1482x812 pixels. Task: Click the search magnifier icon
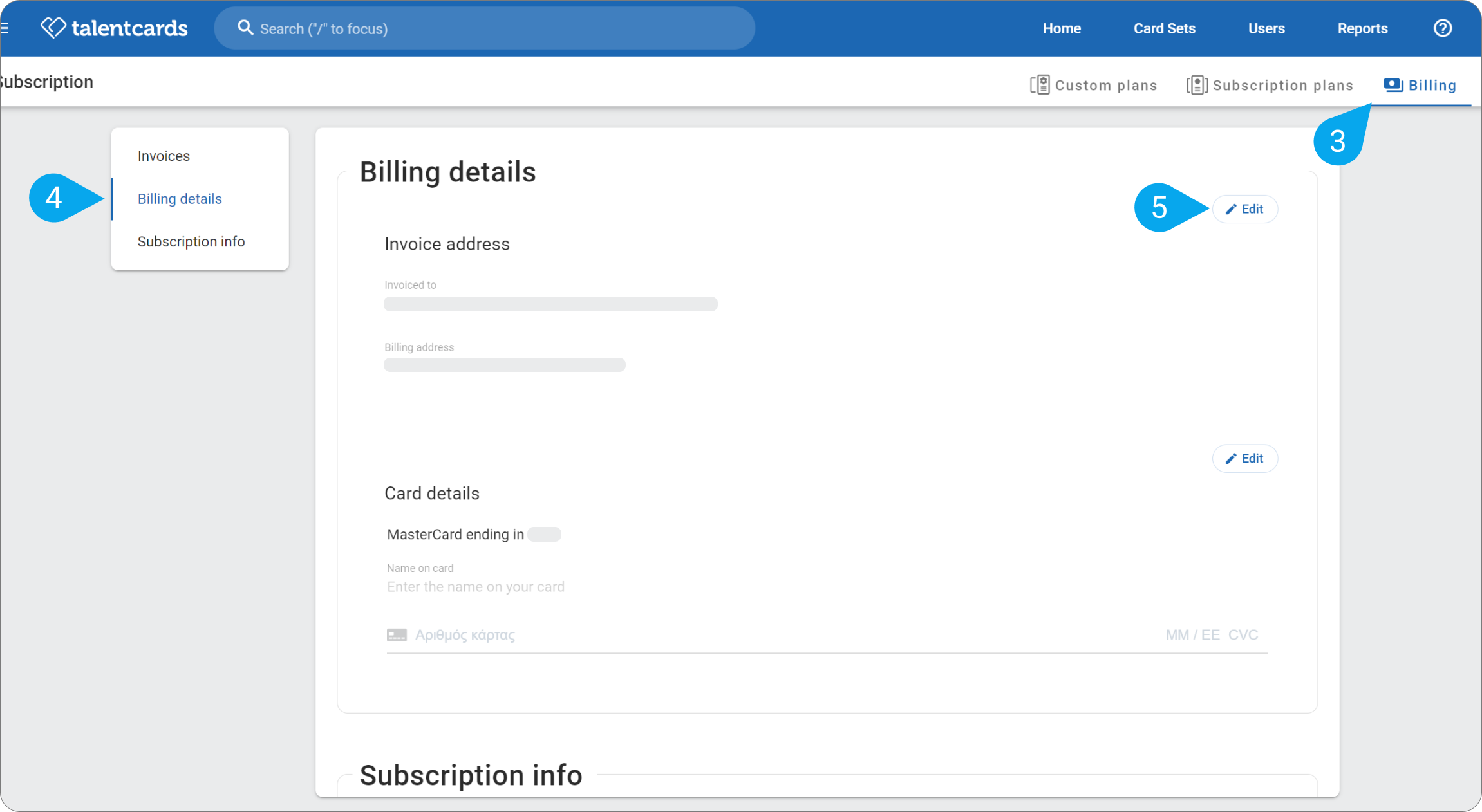245,28
